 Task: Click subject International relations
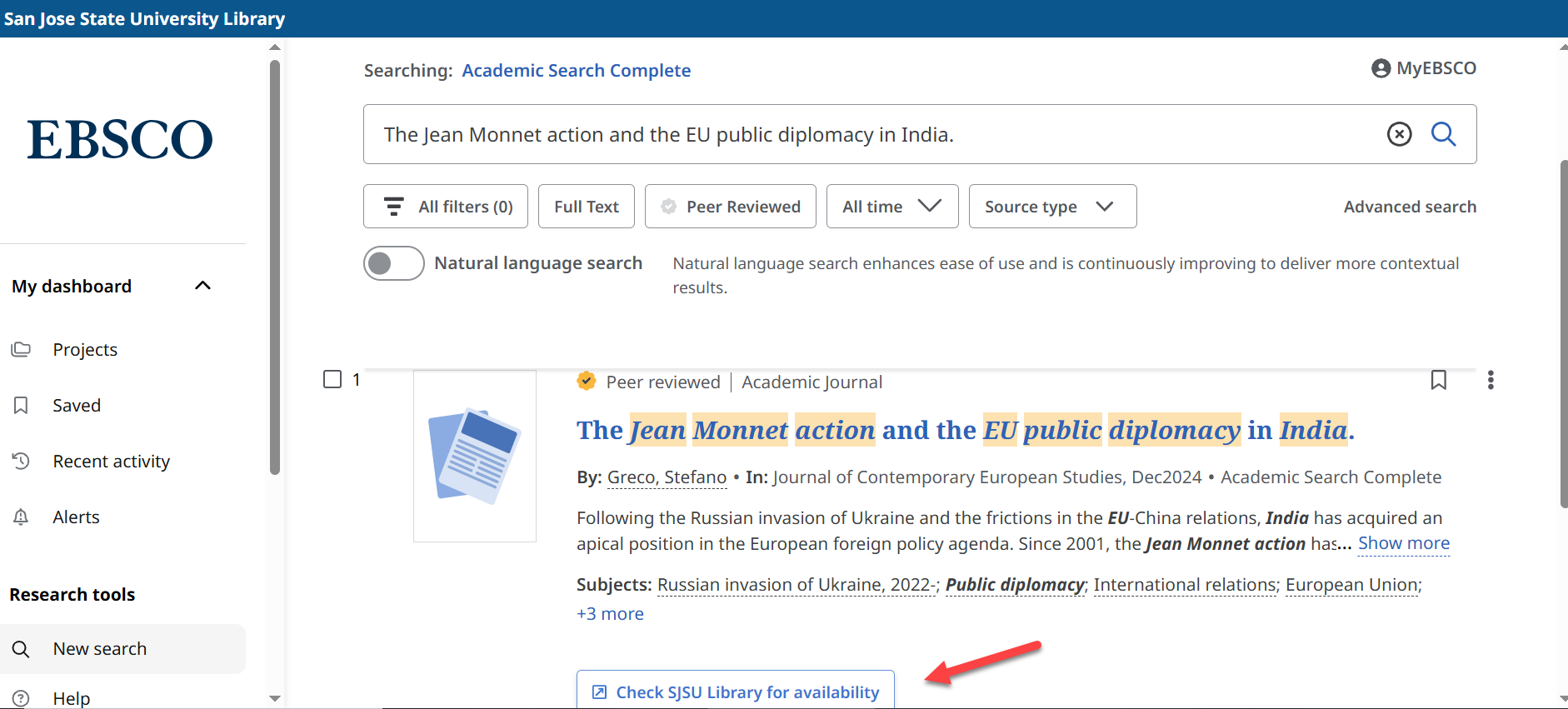coord(1185,585)
